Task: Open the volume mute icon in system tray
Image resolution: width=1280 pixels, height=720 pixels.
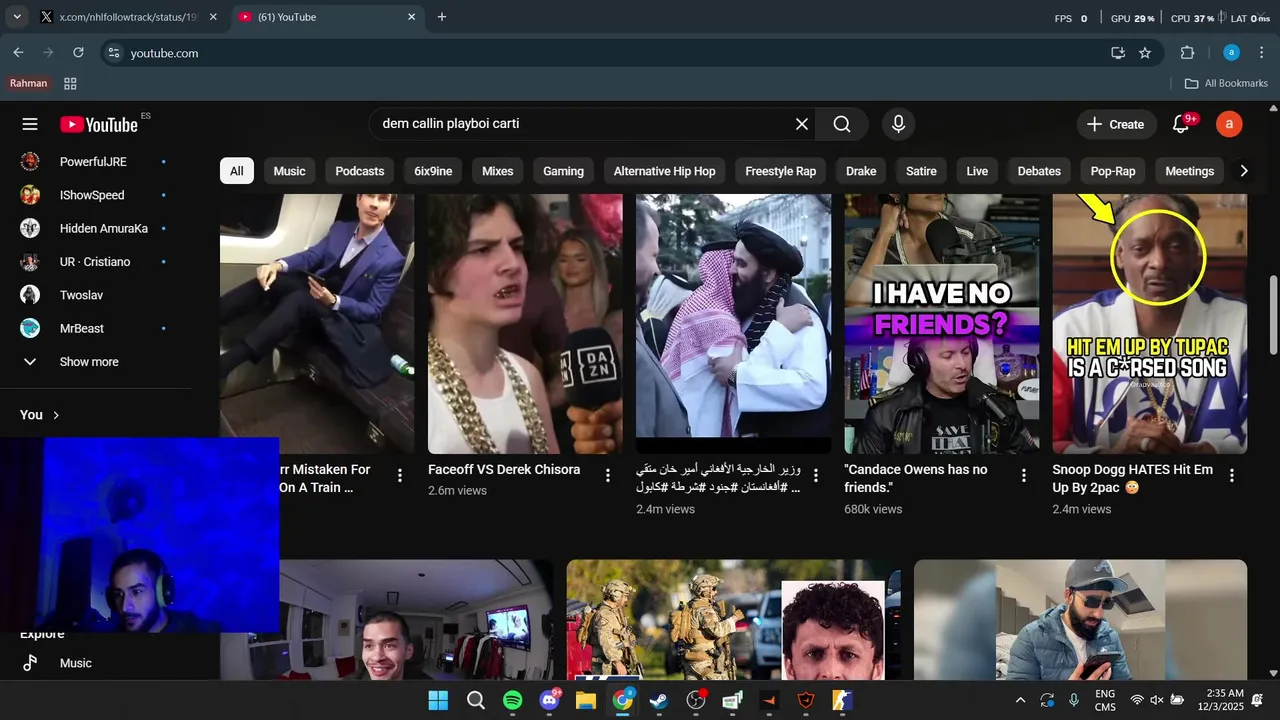Action: (x=1157, y=700)
